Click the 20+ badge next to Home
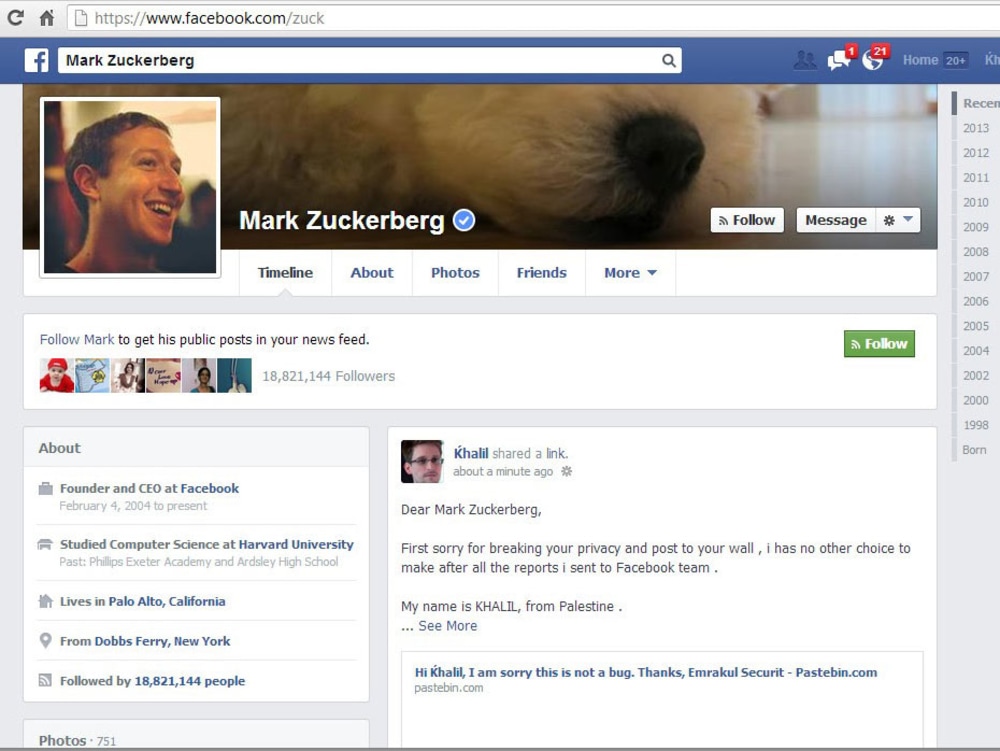1000x751 pixels. tap(955, 61)
